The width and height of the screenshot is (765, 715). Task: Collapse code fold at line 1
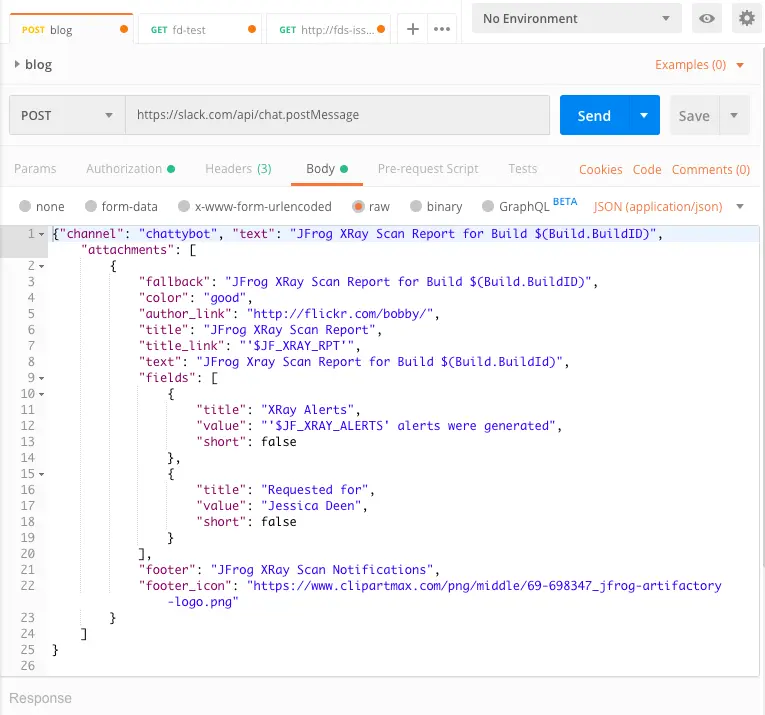pos(41,234)
